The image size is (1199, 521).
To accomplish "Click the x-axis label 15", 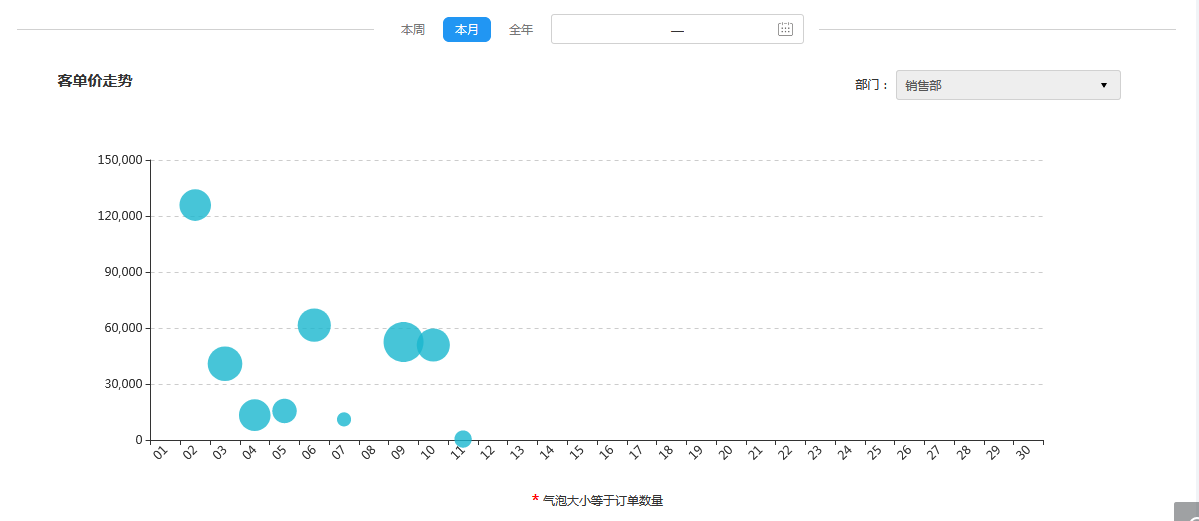I will [577, 451].
